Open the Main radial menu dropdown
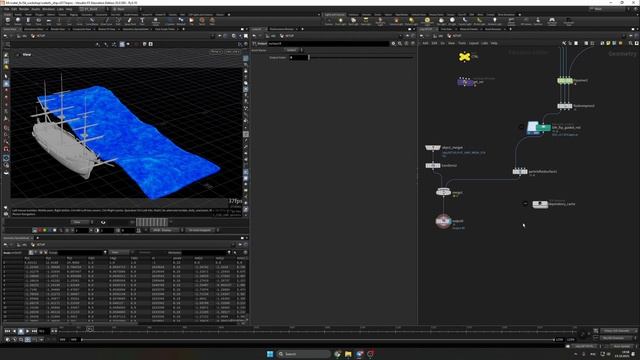Image resolution: width=640 pixels, height=360 pixels. pyautogui.click(x=124, y=9)
